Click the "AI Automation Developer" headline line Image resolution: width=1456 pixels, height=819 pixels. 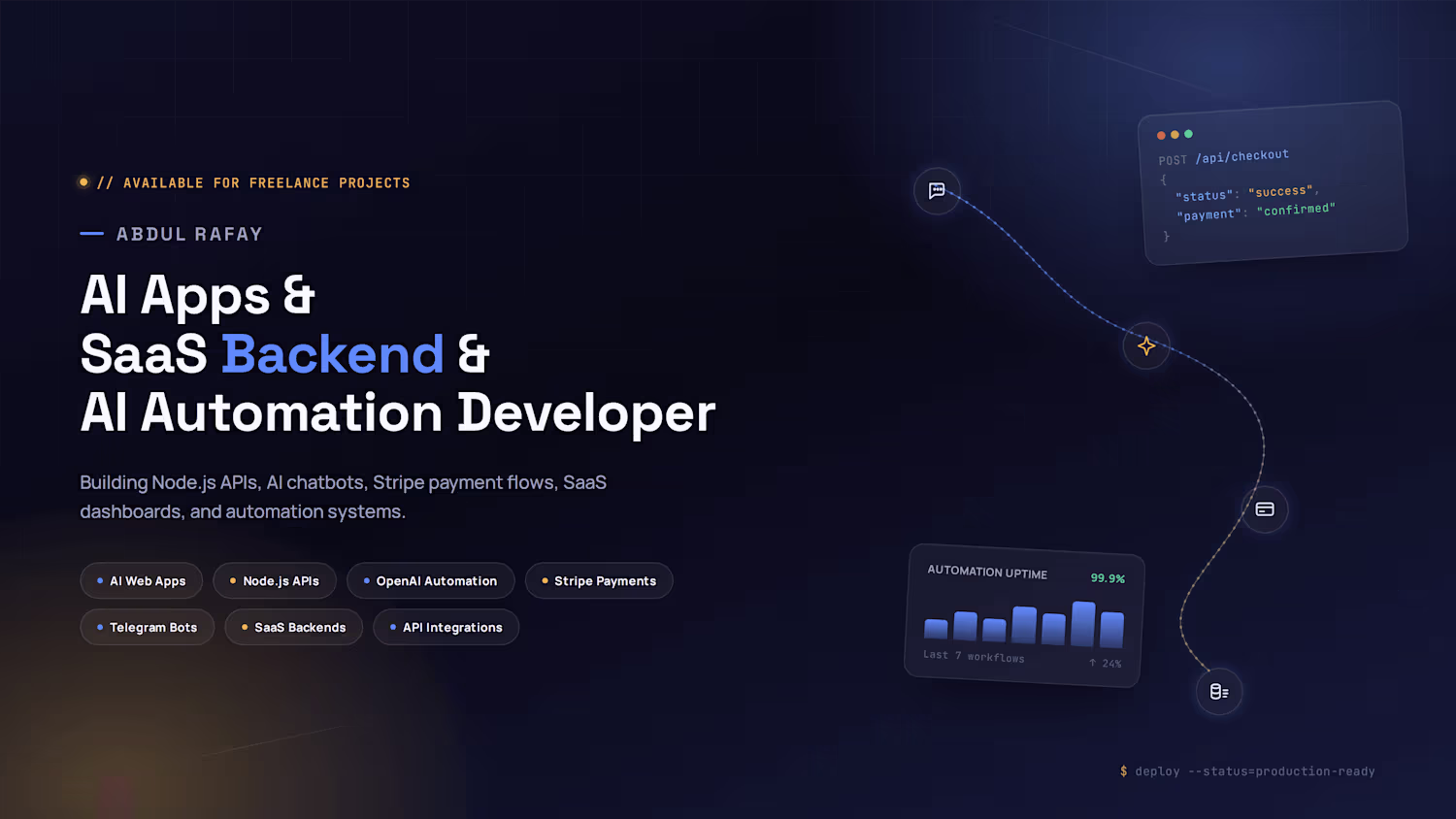(x=398, y=413)
